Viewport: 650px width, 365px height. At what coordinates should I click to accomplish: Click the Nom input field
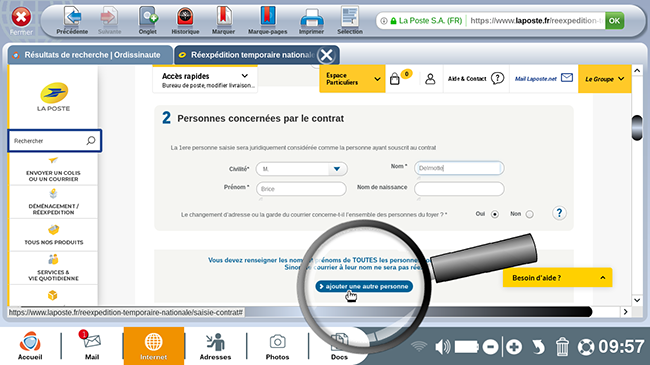click(459, 168)
